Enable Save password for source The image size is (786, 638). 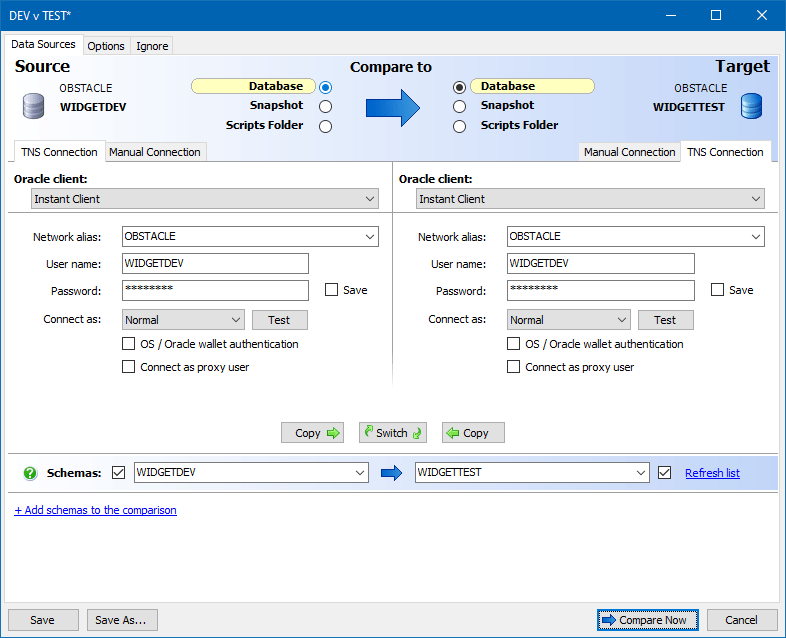[332, 290]
